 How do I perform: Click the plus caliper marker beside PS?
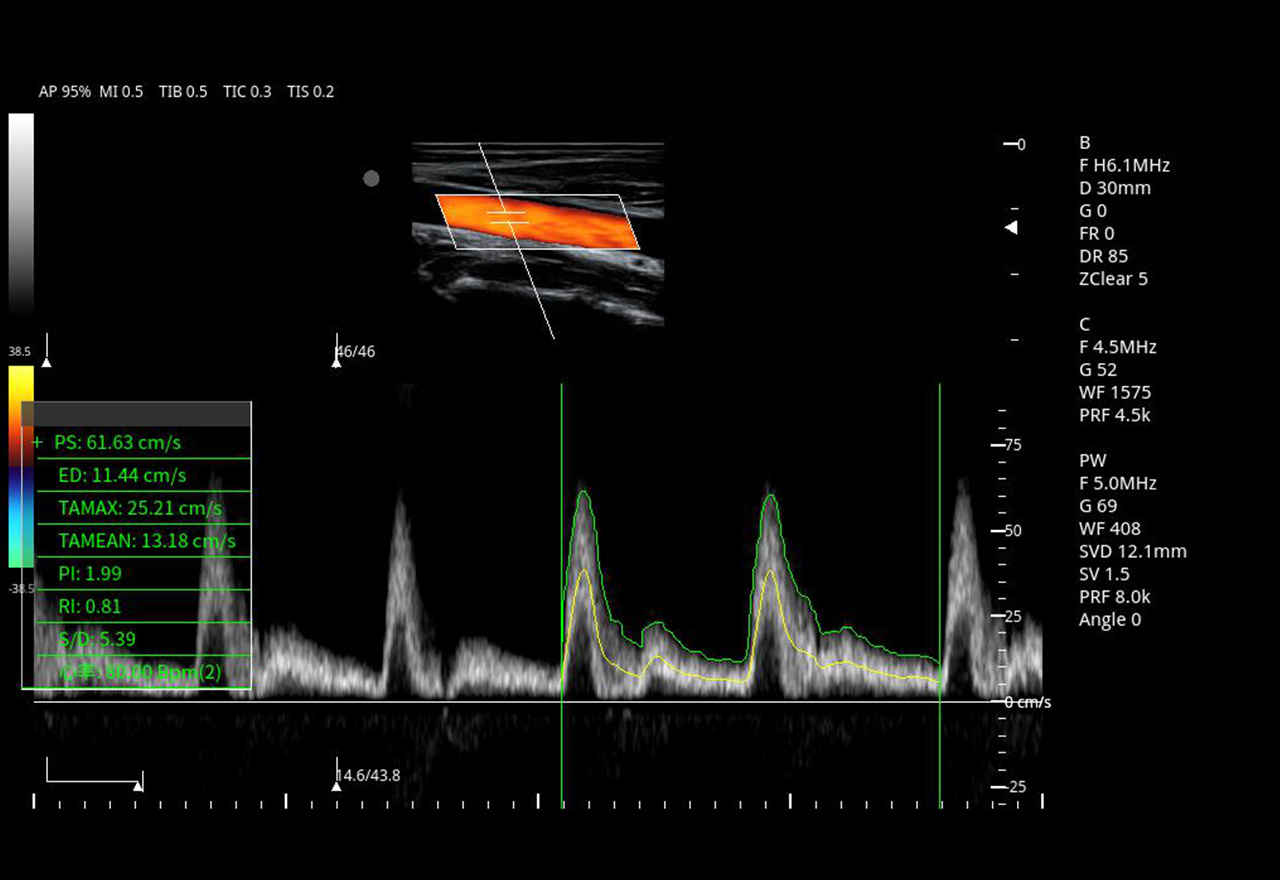tap(38, 442)
